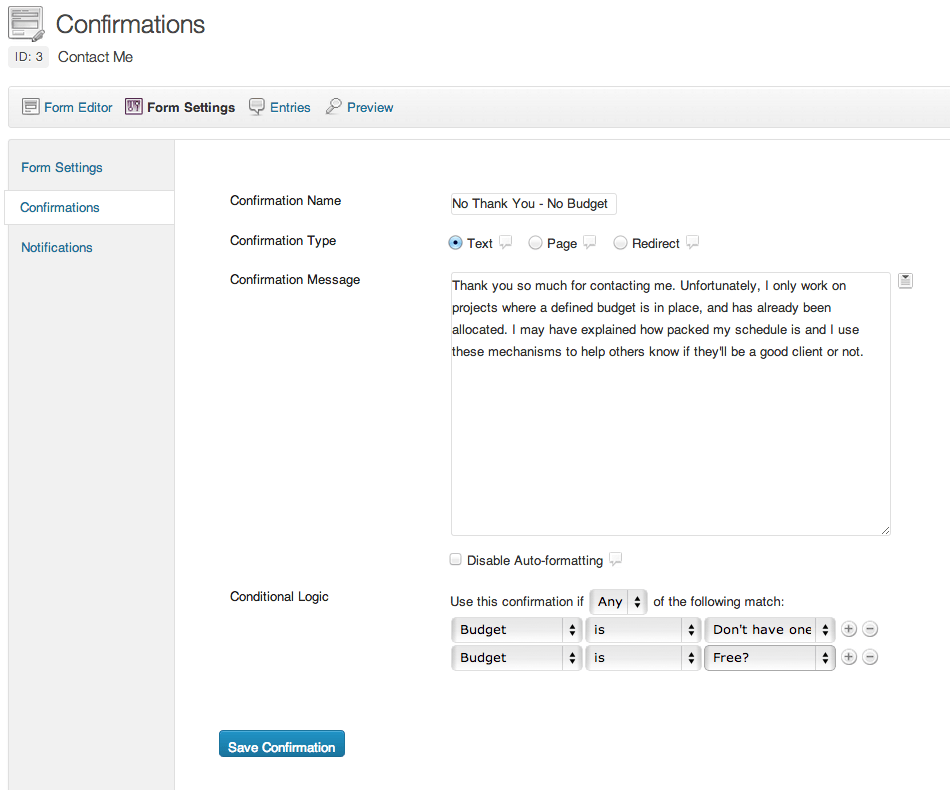
Task: Remove the 'Free?' condition row
Action: [x=870, y=657]
